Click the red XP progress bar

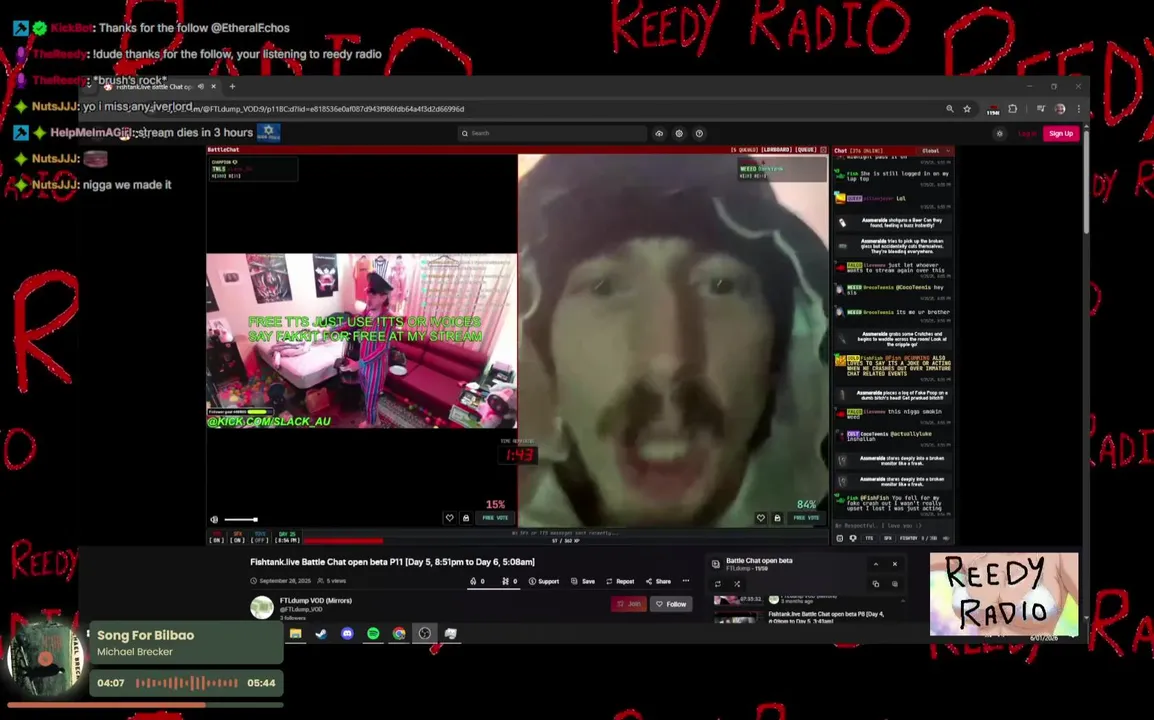coord(343,540)
